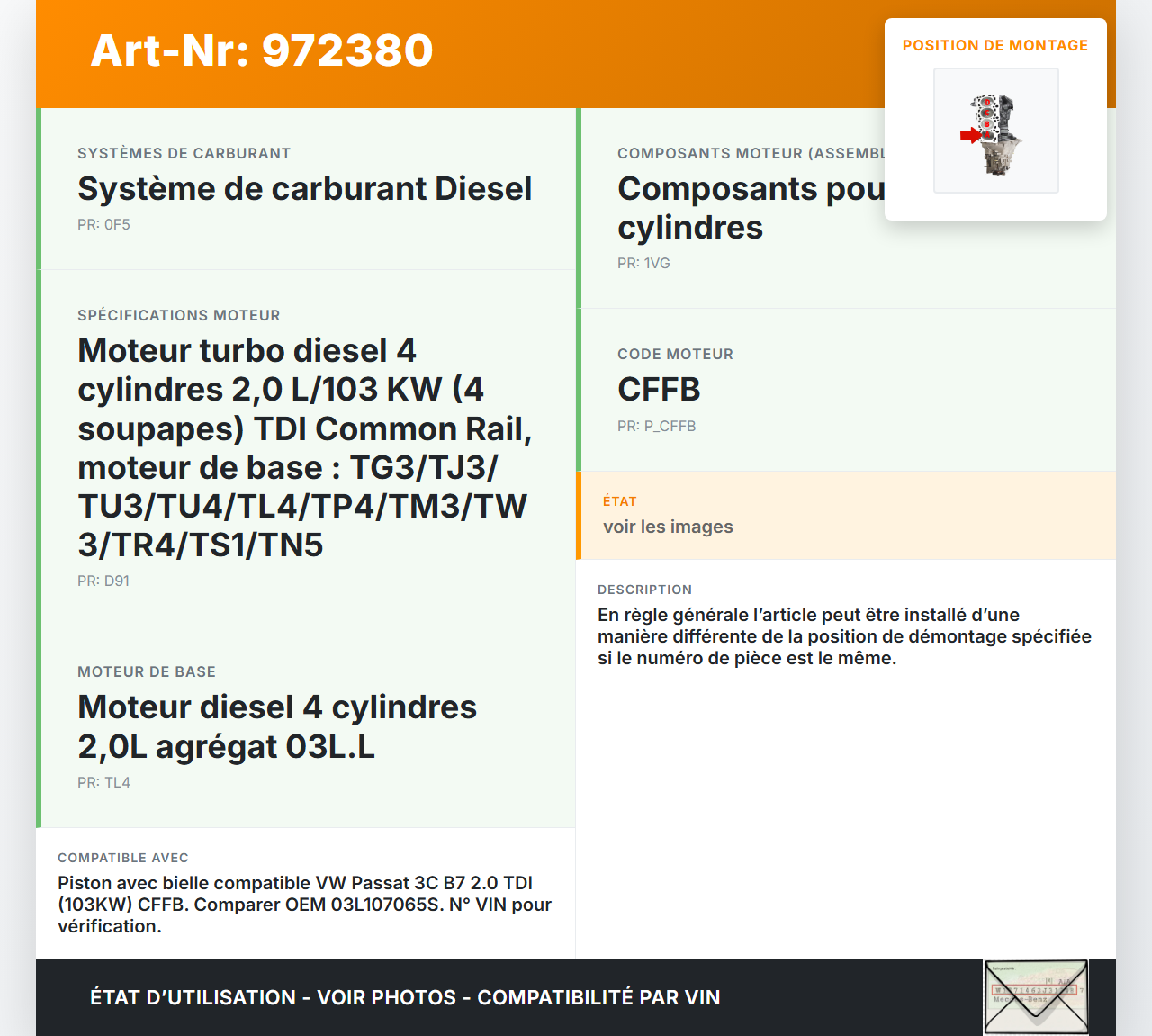Image resolution: width=1152 pixels, height=1036 pixels.
Task: Select the PR: P_CFFB code
Action: [x=656, y=427]
